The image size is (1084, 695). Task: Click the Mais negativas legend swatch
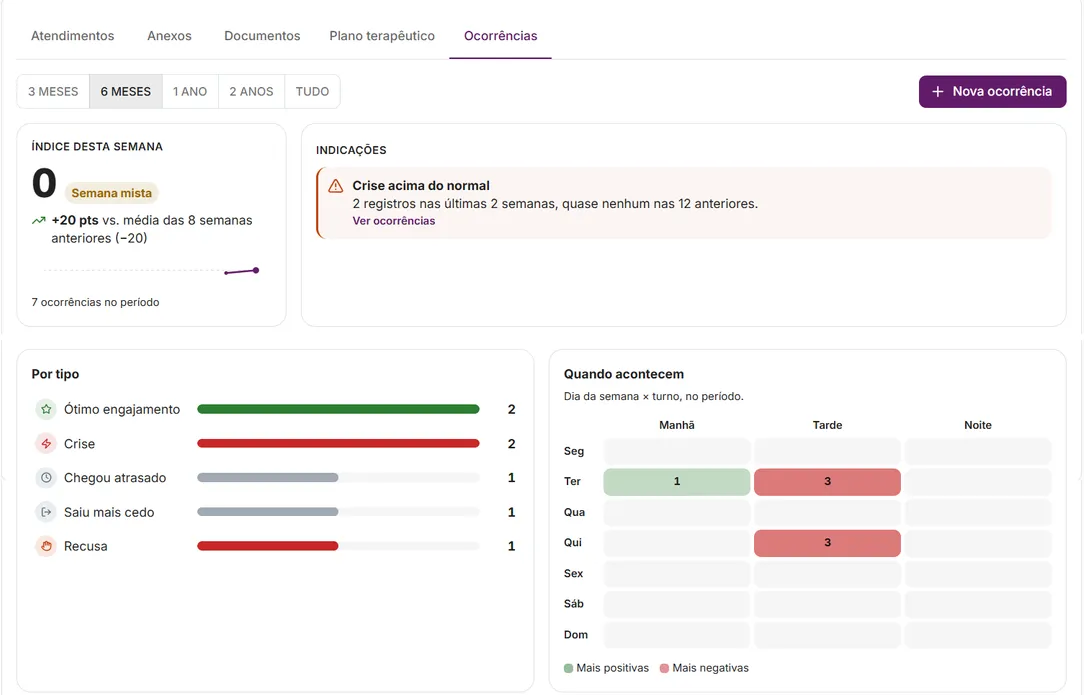tap(664, 668)
